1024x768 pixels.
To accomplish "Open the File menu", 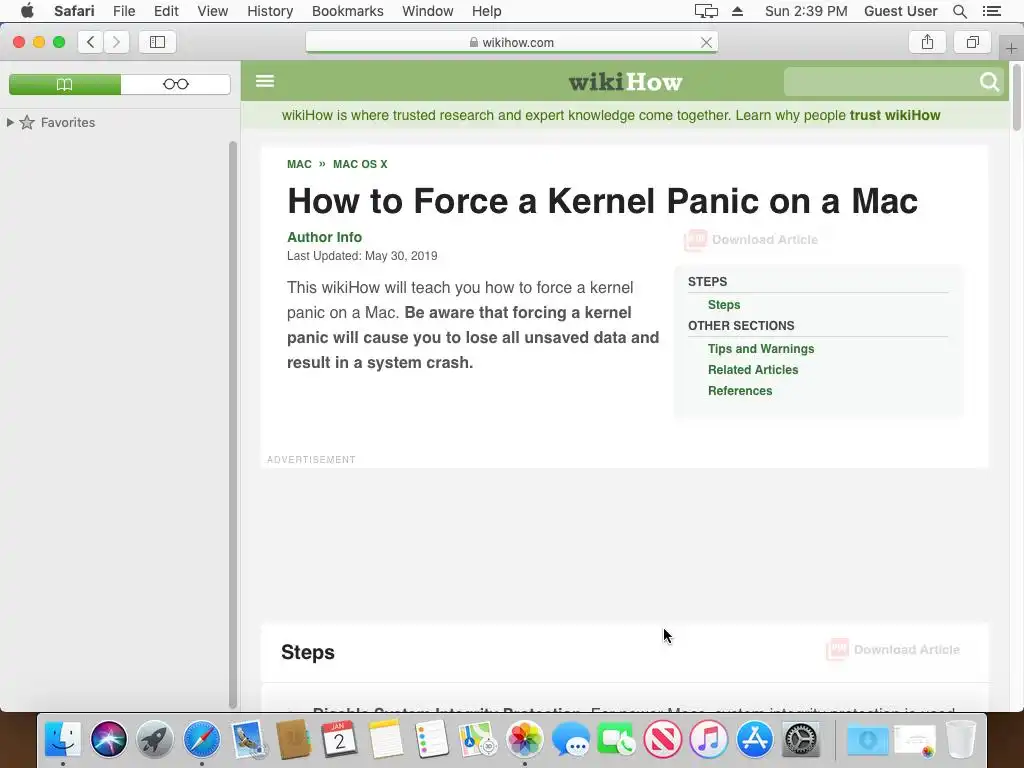I will click(x=123, y=11).
